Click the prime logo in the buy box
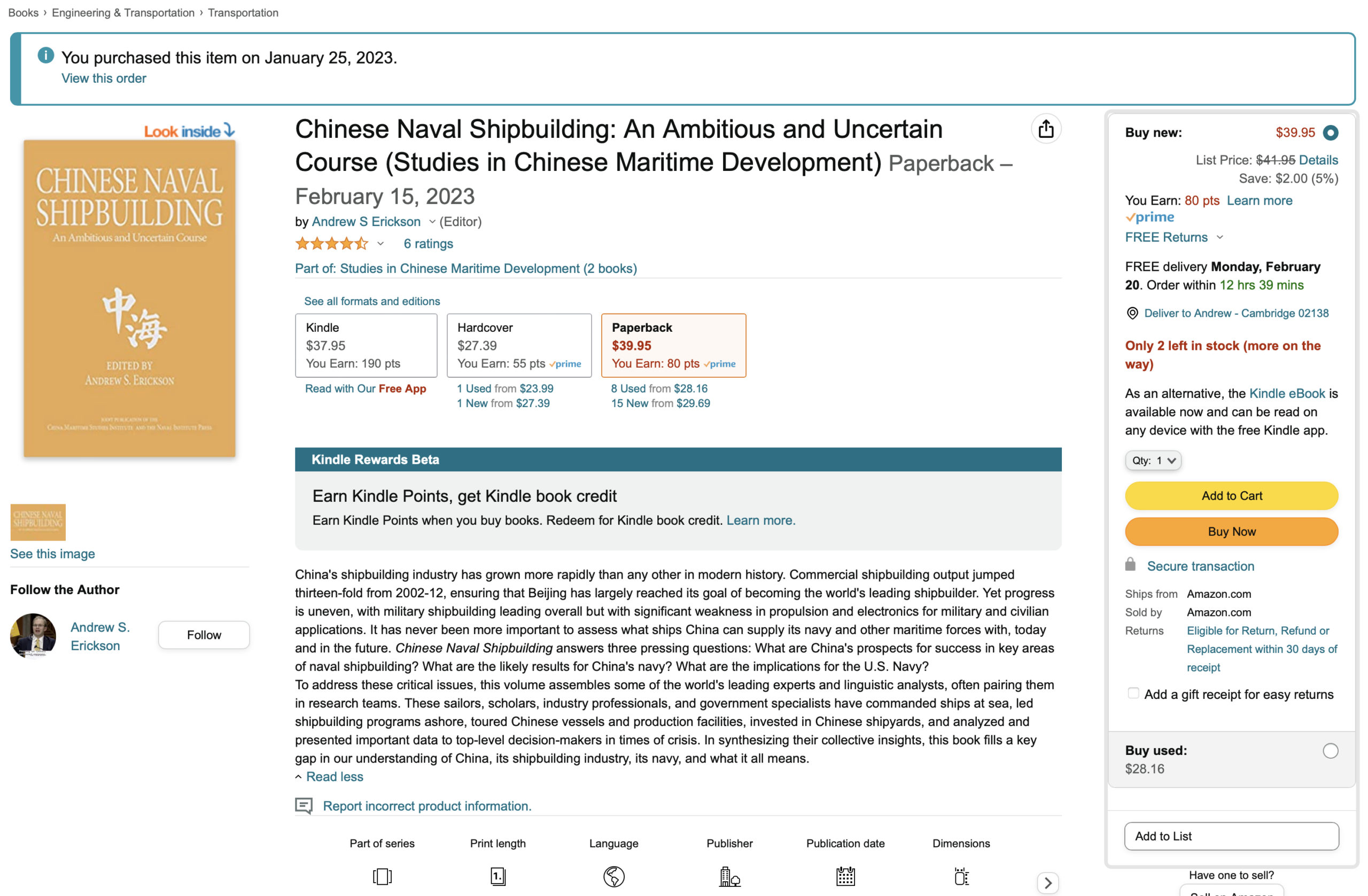This screenshot has width=1368, height=896. pos(1149,217)
